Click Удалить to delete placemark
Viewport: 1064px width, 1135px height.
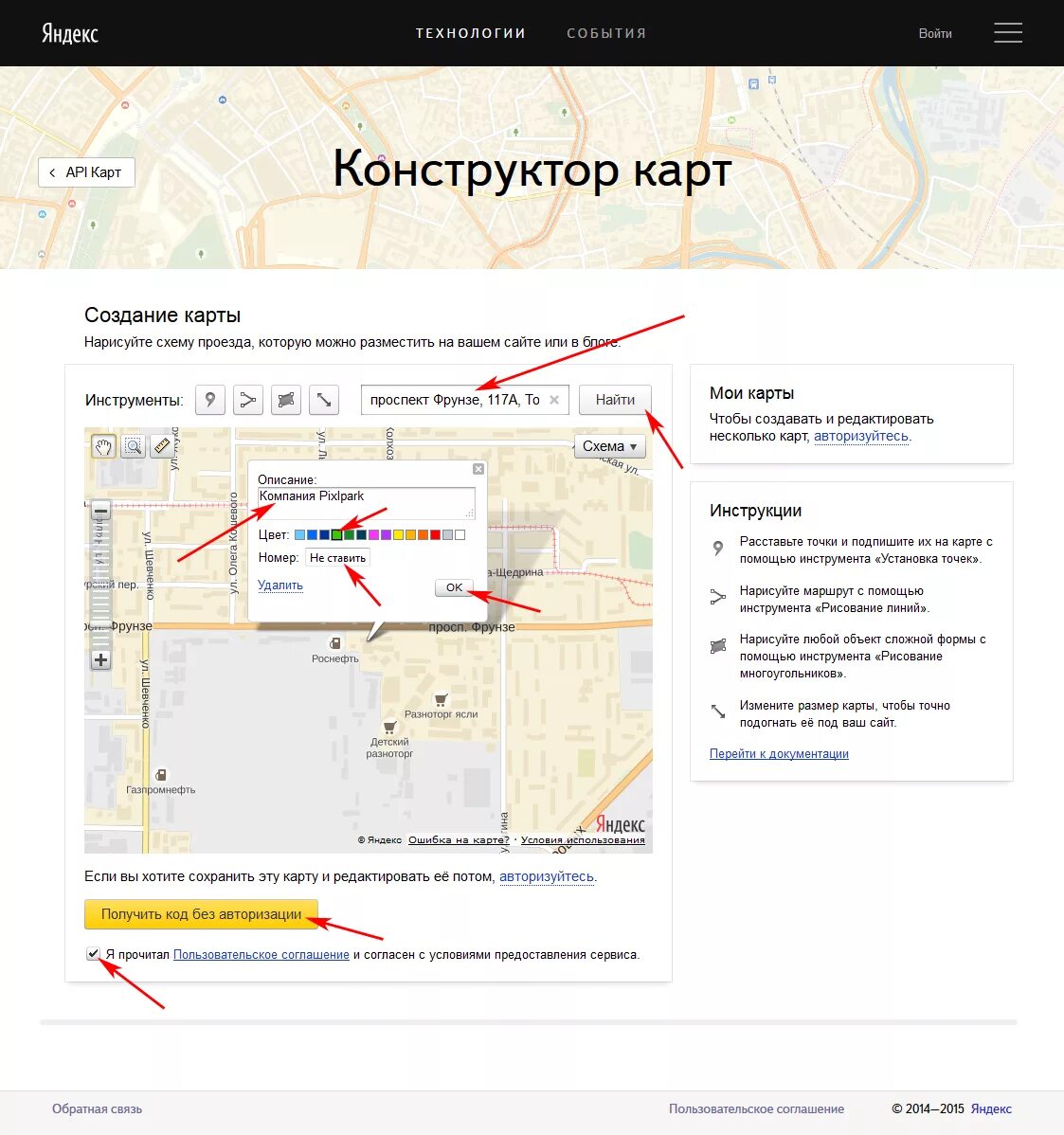(x=280, y=585)
